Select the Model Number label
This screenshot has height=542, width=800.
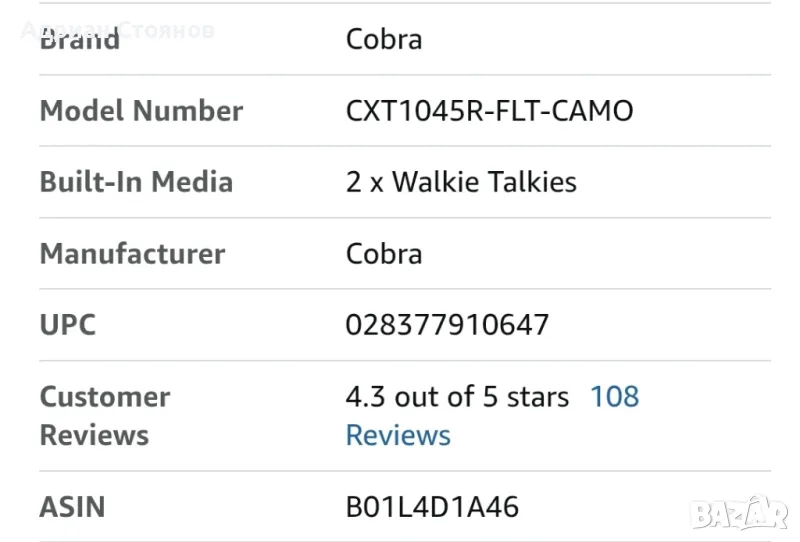141,111
